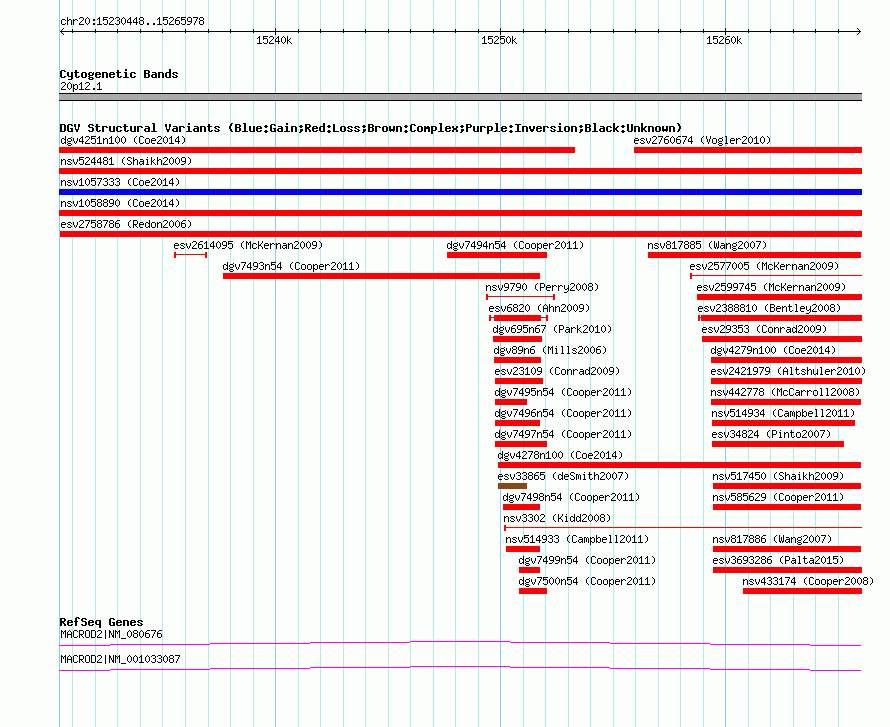Click the Cytogenetic Bands track title
Screen dimensions: 890x727
pyautogui.click(x=119, y=74)
